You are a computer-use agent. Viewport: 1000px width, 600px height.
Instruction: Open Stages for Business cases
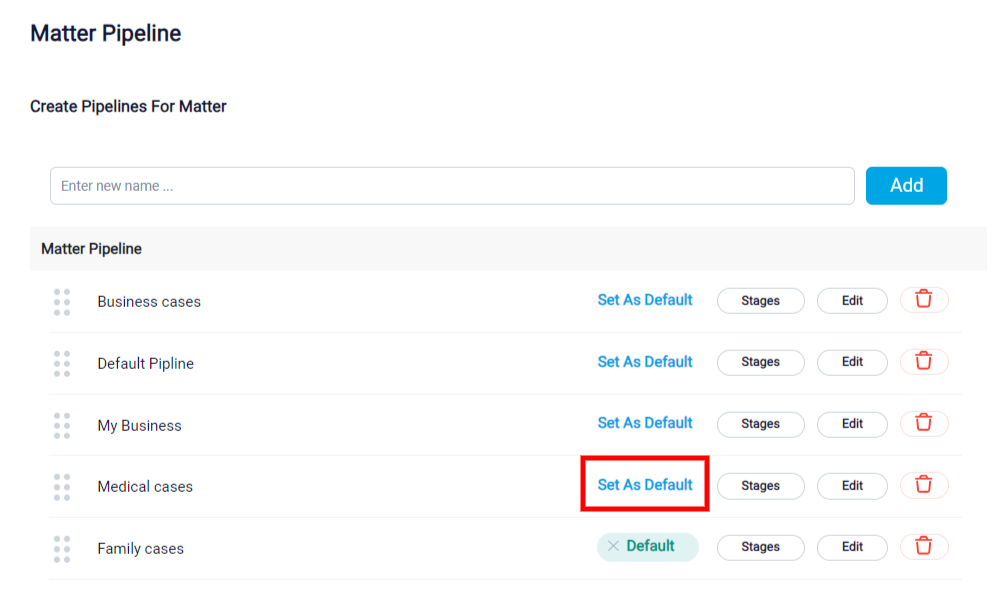[x=760, y=301]
